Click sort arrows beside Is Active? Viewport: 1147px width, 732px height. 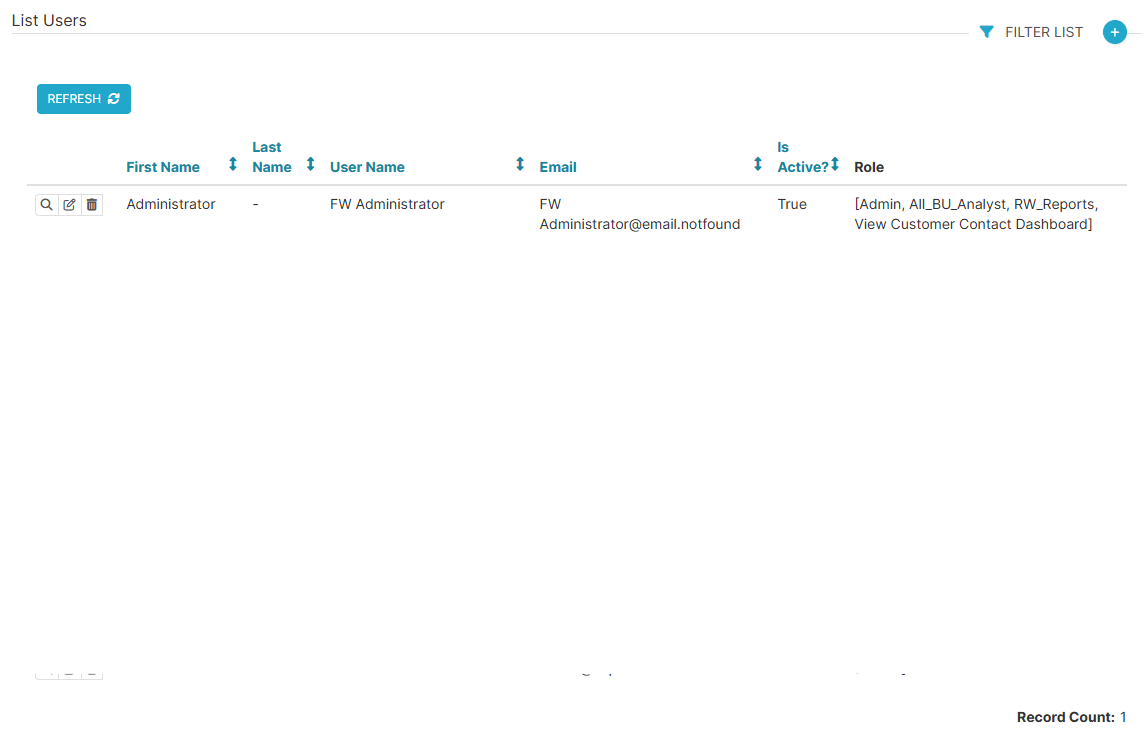click(x=835, y=164)
